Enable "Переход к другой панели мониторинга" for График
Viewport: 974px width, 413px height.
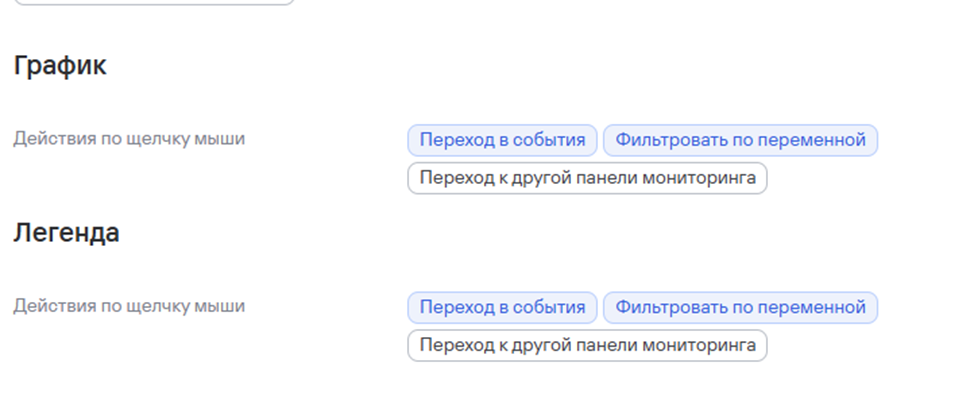pos(587,178)
